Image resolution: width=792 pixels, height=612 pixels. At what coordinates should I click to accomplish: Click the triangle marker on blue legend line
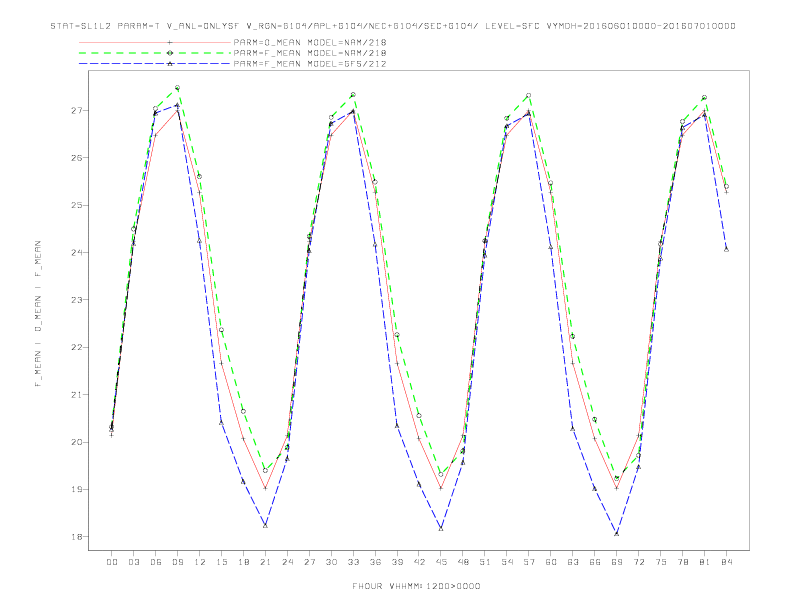click(x=170, y=64)
